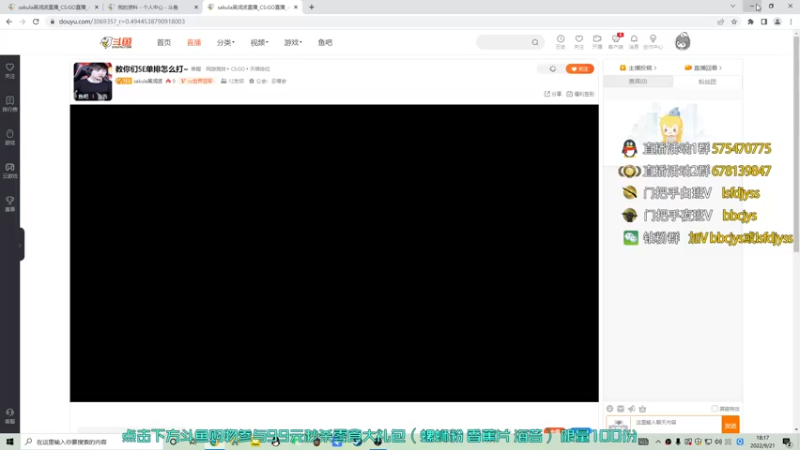Click the page vertical scrollbar
The height and width of the screenshot is (450, 800).
pyautogui.click(x=796, y=143)
